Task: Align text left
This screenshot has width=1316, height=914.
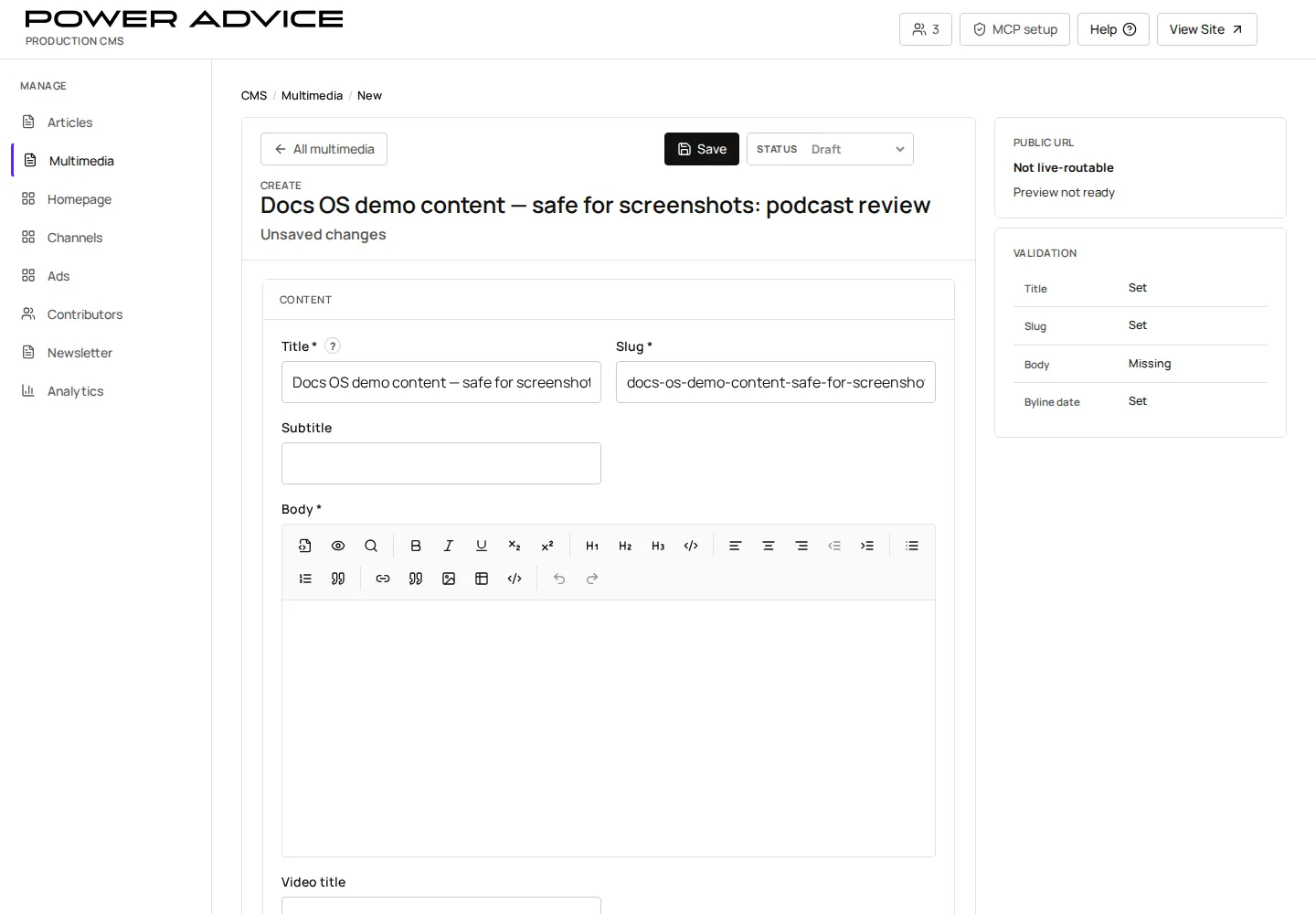Action: point(736,546)
